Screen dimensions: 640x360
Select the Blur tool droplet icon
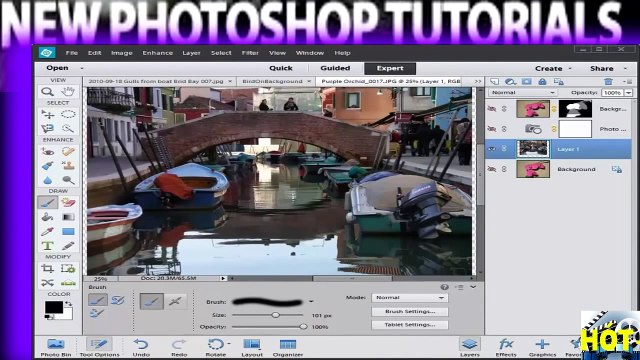47,180
